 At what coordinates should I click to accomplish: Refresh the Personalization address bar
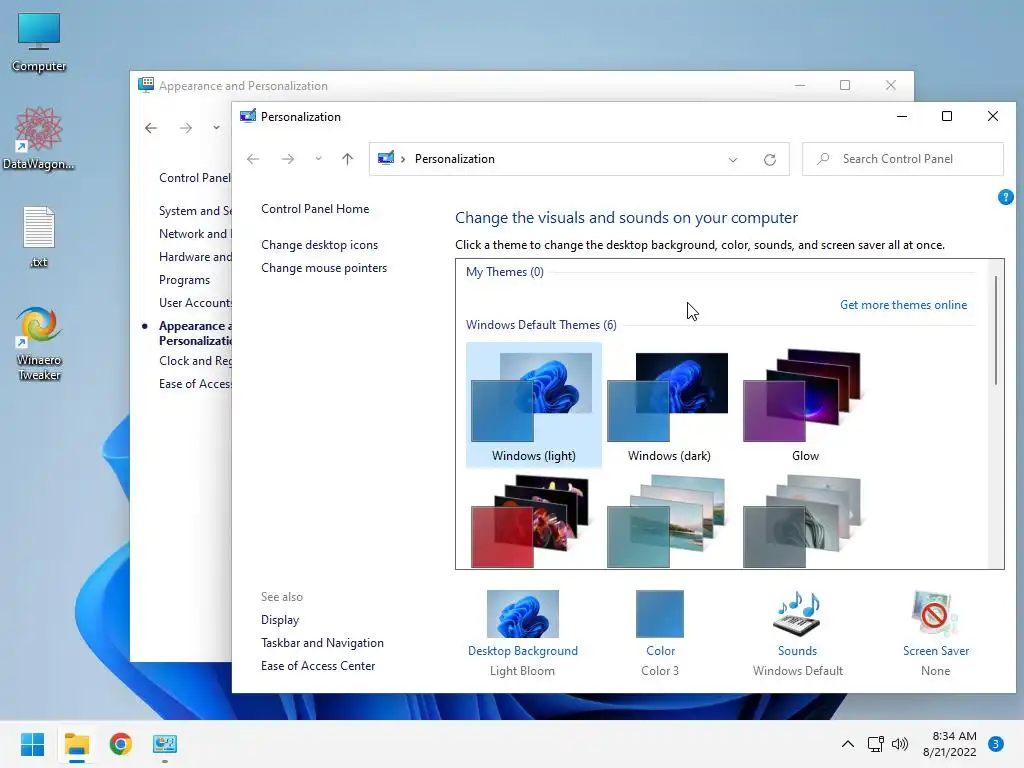(x=770, y=159)
